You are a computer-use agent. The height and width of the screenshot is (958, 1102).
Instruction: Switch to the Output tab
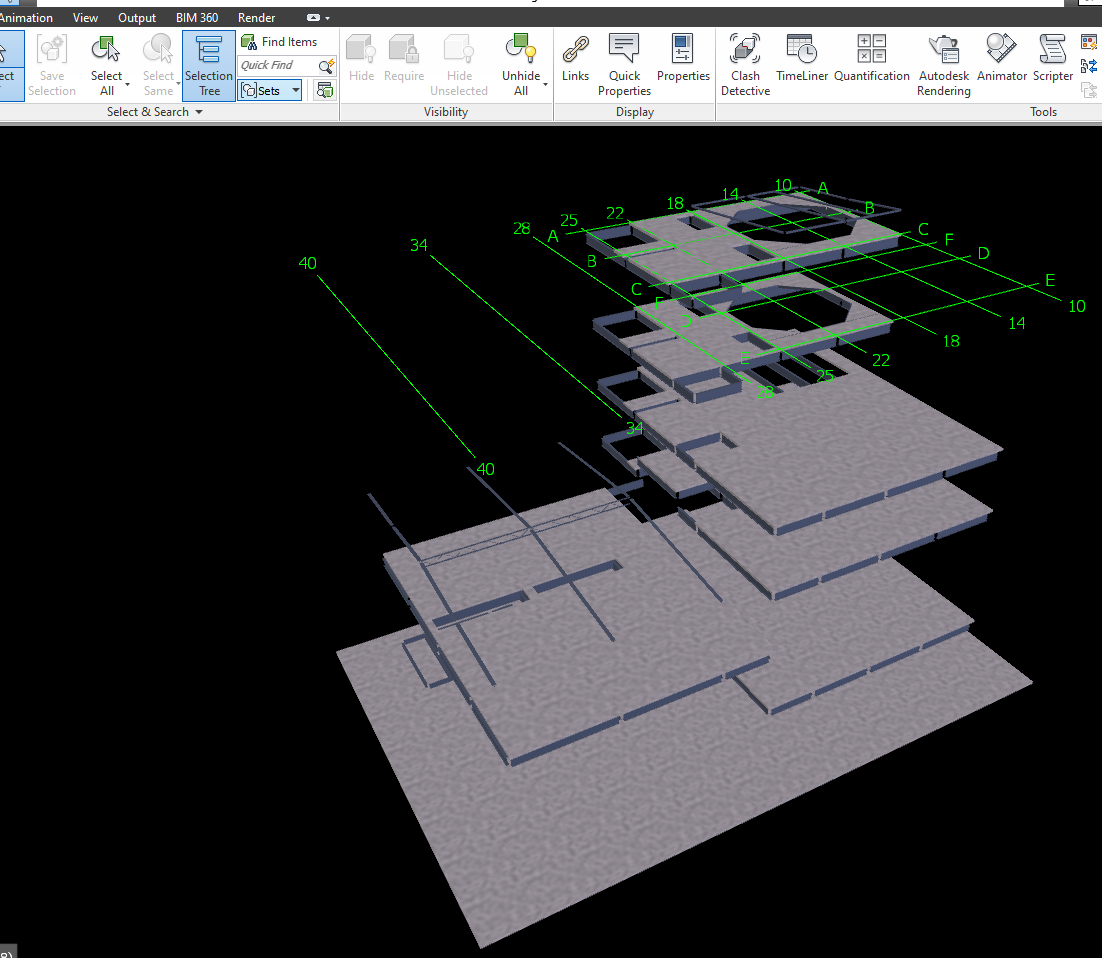point(137,18)
